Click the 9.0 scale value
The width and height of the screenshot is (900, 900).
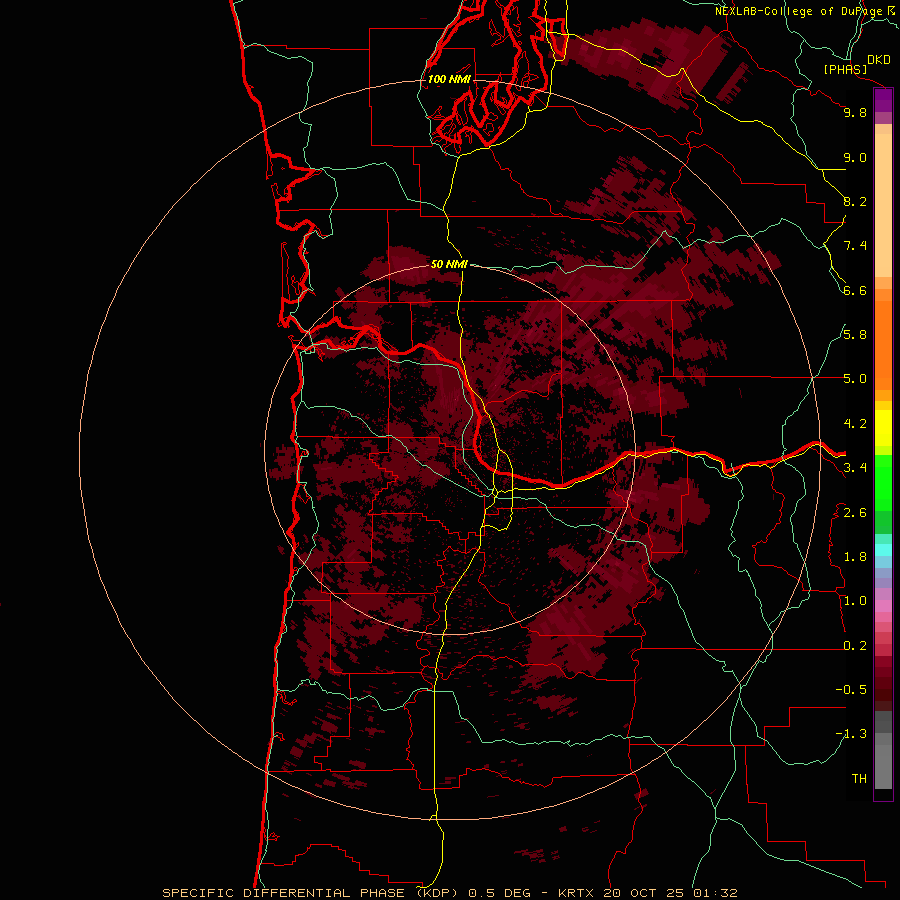(855, 157)
